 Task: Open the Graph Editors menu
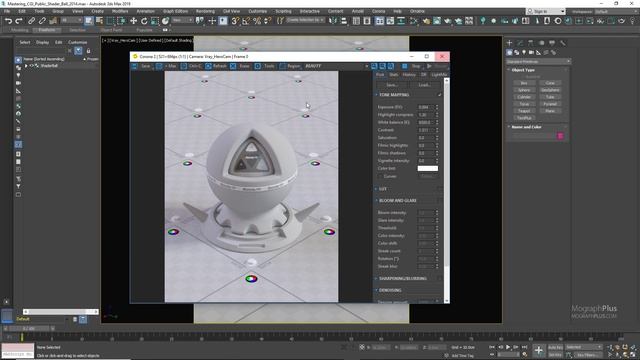[x=176, y=11]
